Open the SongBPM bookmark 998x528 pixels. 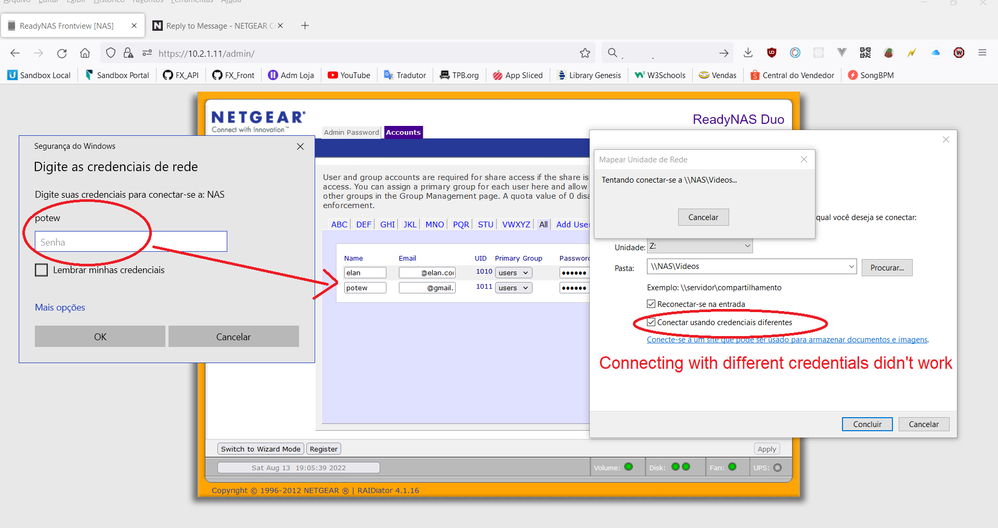coord(871,75)
